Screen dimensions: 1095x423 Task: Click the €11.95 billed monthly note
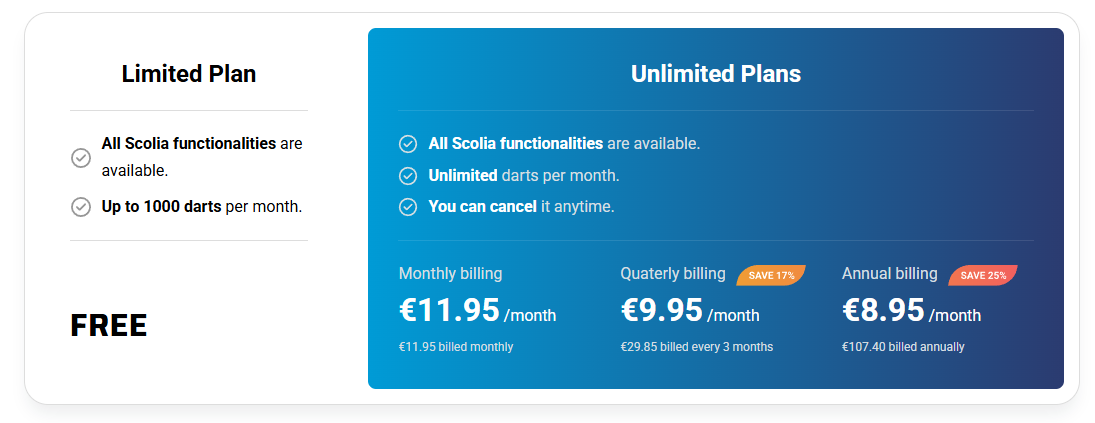click(456, 347)
